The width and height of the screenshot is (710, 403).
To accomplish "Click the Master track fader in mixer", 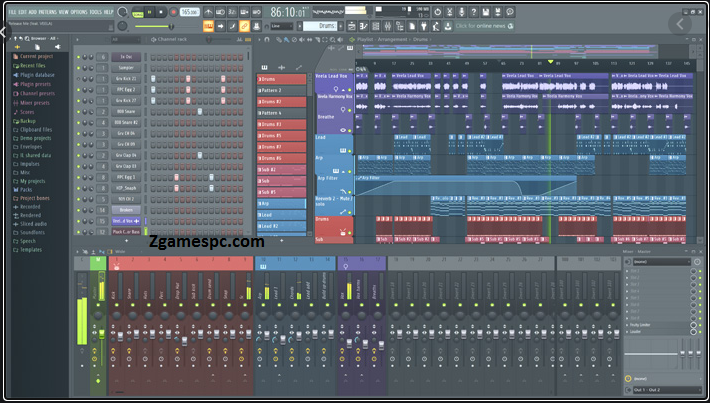I will click(101, 335).
